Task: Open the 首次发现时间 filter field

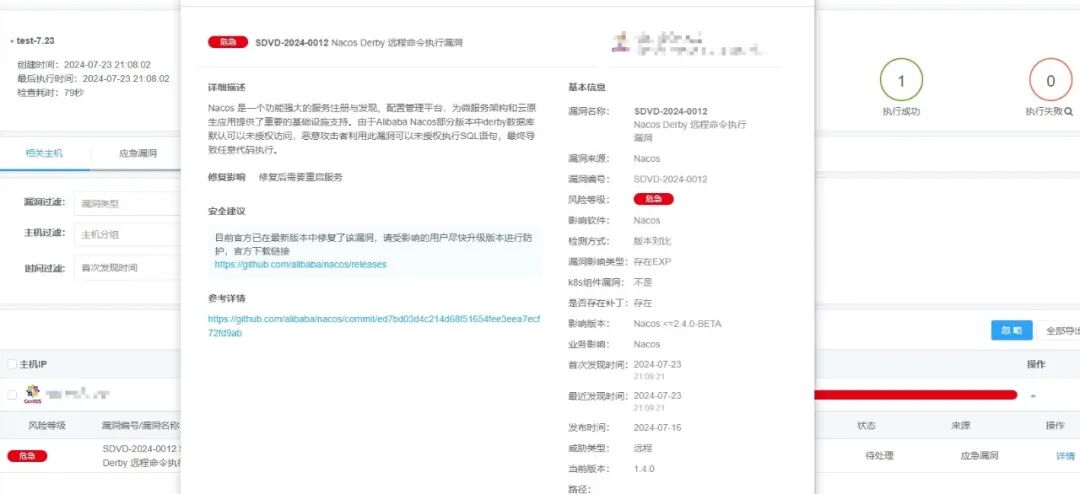Action: tap(127, 267)
